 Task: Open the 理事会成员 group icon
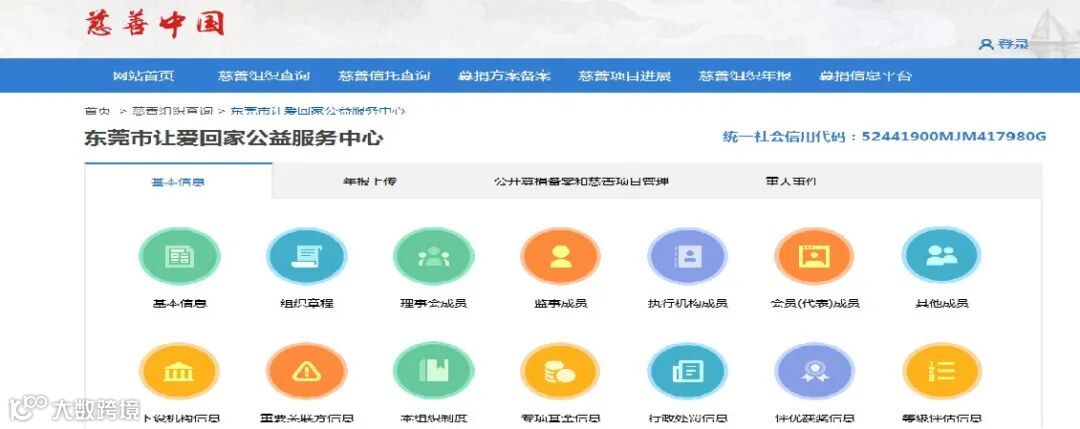point(433,256)
